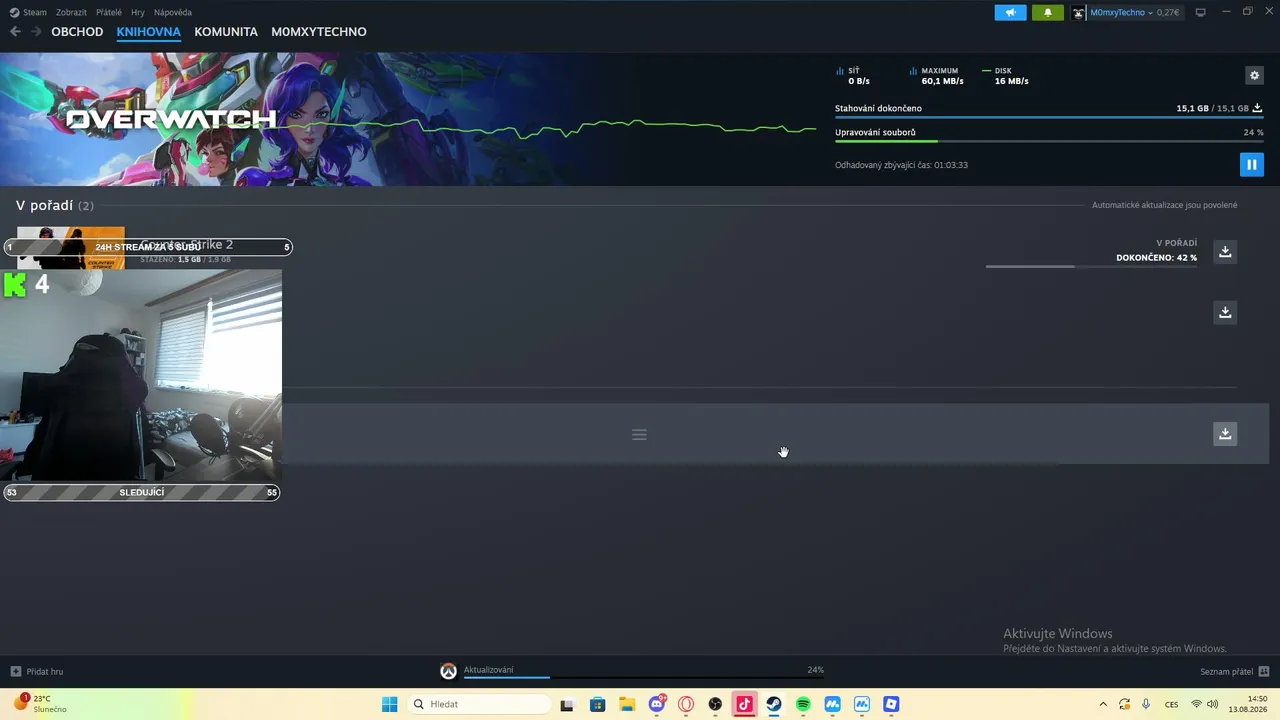1280x720 pixels.
Task: Click the Hledat taskbar search box
Action: [480, 704]
